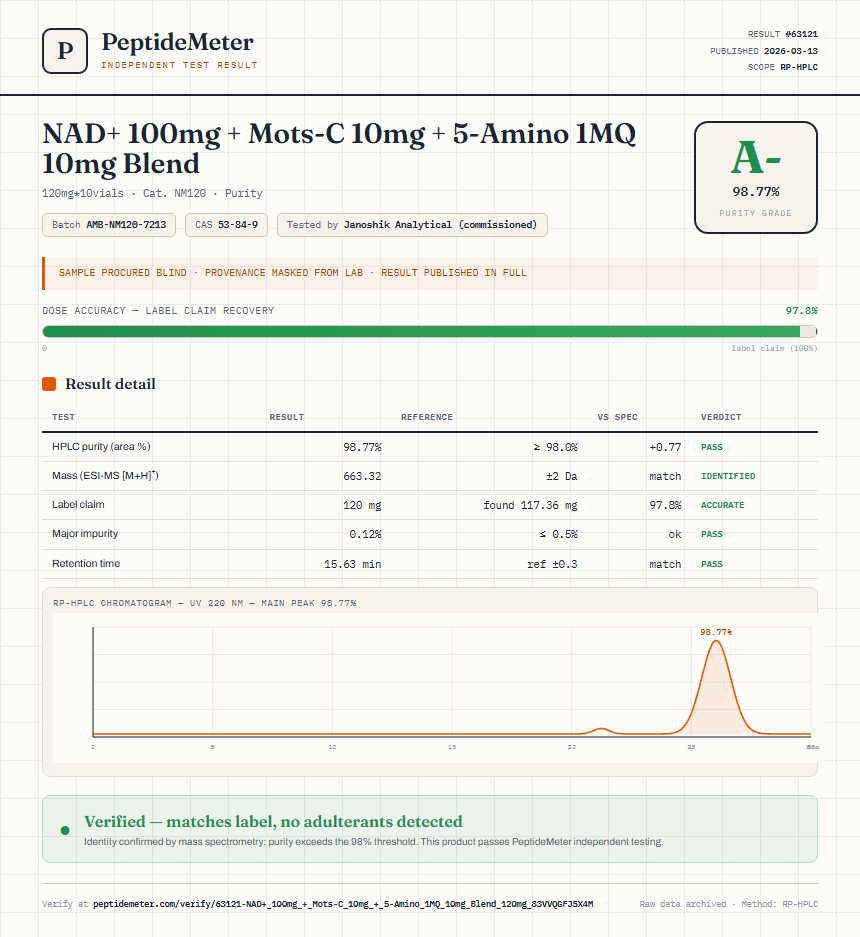Click the INDEPENDENT TEST RESULT tagline
The image size is (860, 937).
(179, 65)
